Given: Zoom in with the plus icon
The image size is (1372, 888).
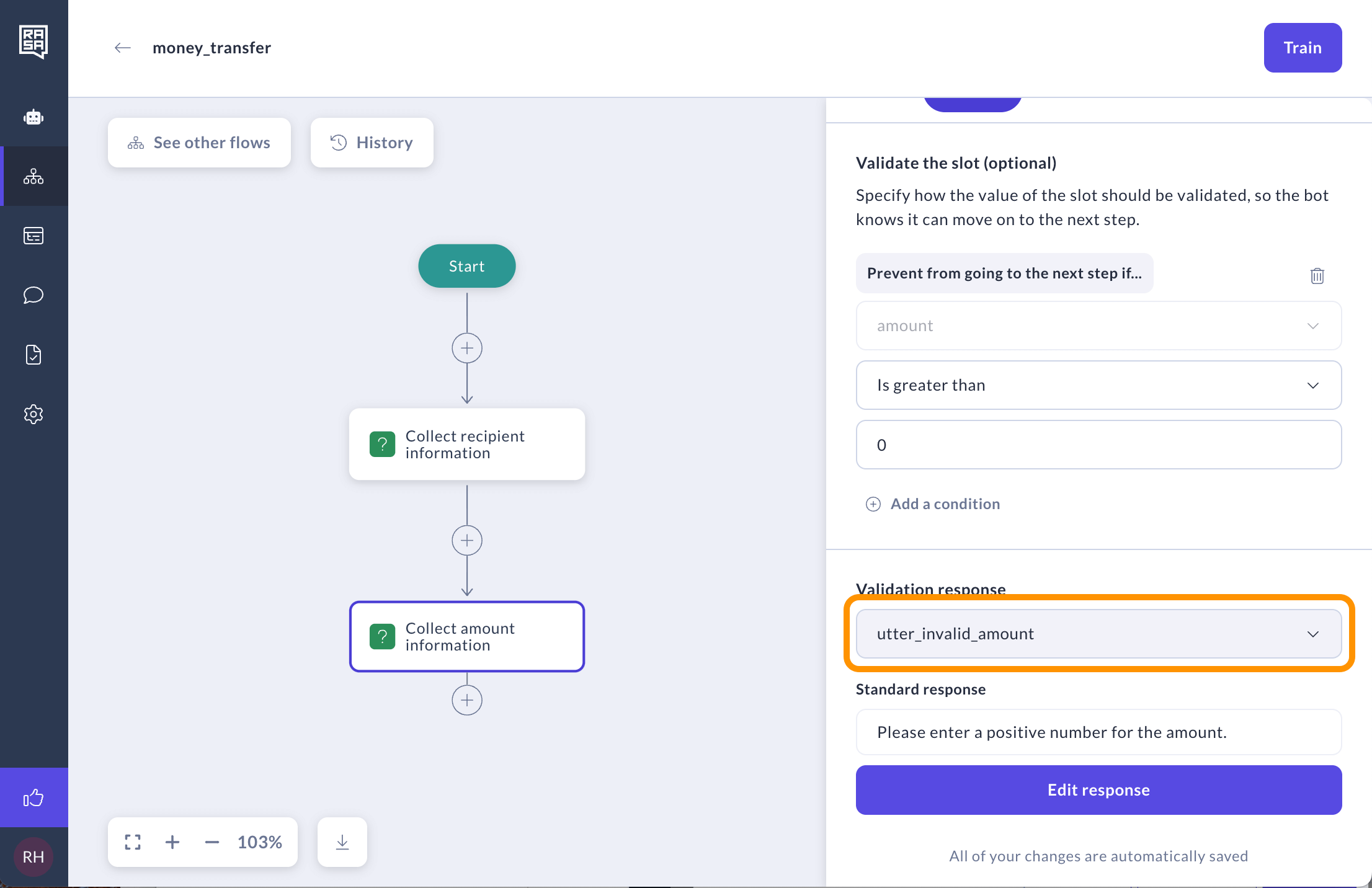Looking at the screenshot, I should [x=172, y=842].
